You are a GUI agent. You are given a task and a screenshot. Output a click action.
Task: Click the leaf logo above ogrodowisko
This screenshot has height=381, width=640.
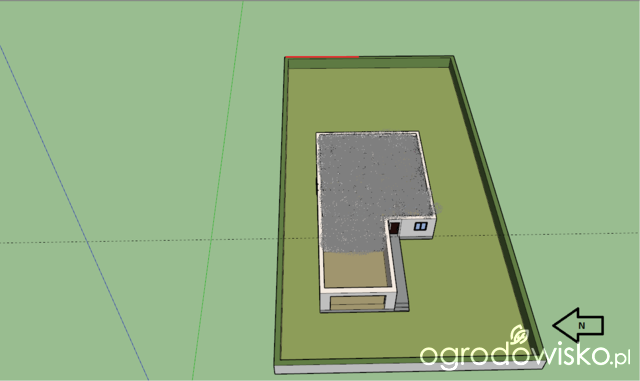point(520,335)
